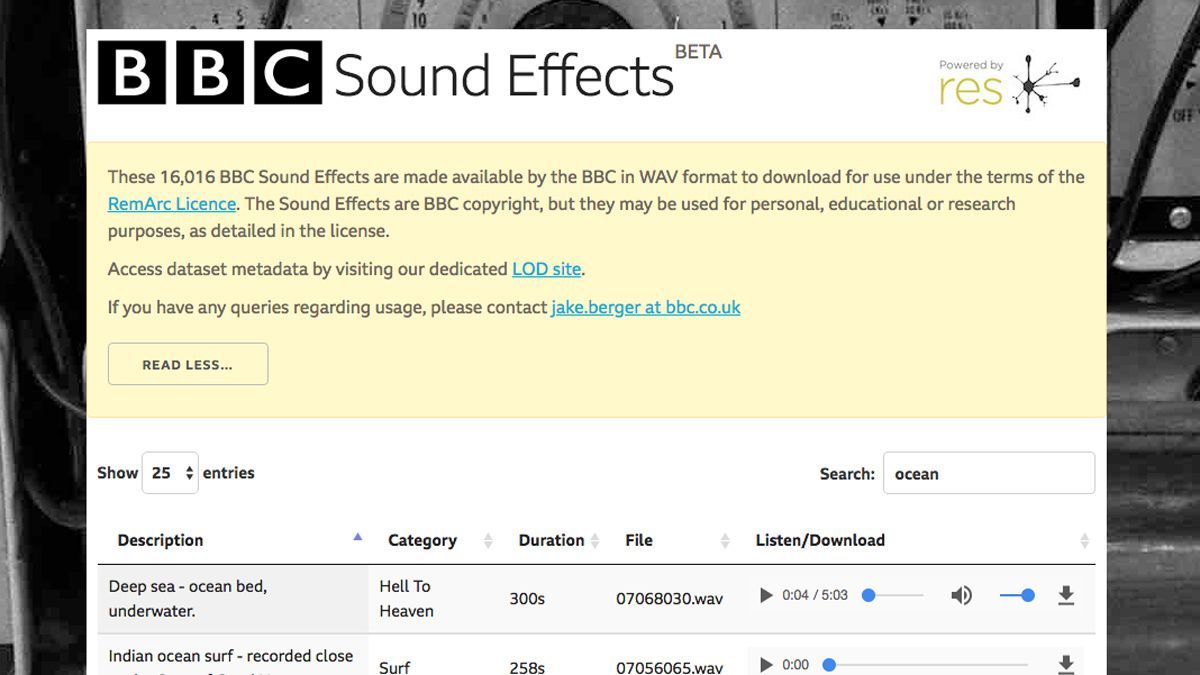
Task: Sort table by Description column
Action: 233,540
